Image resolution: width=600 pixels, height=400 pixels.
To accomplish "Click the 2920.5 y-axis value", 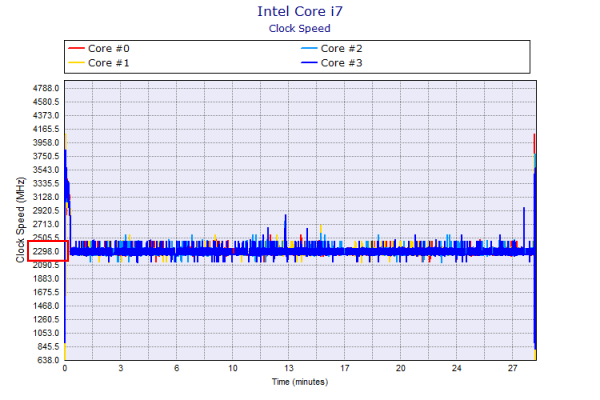I will (46, 211).
